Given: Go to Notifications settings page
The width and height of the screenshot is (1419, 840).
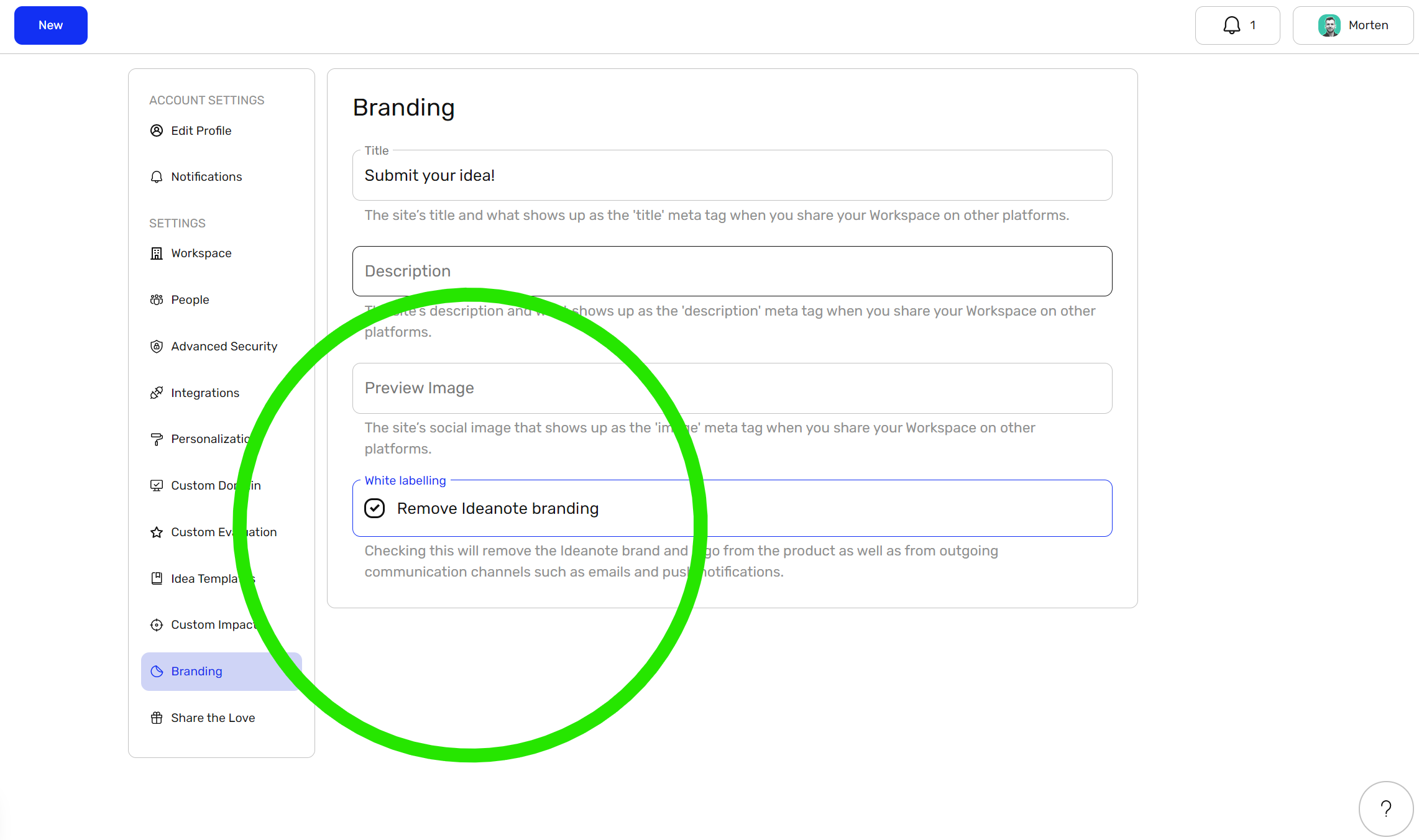Looking at the screenshot, I should (221, 177).
